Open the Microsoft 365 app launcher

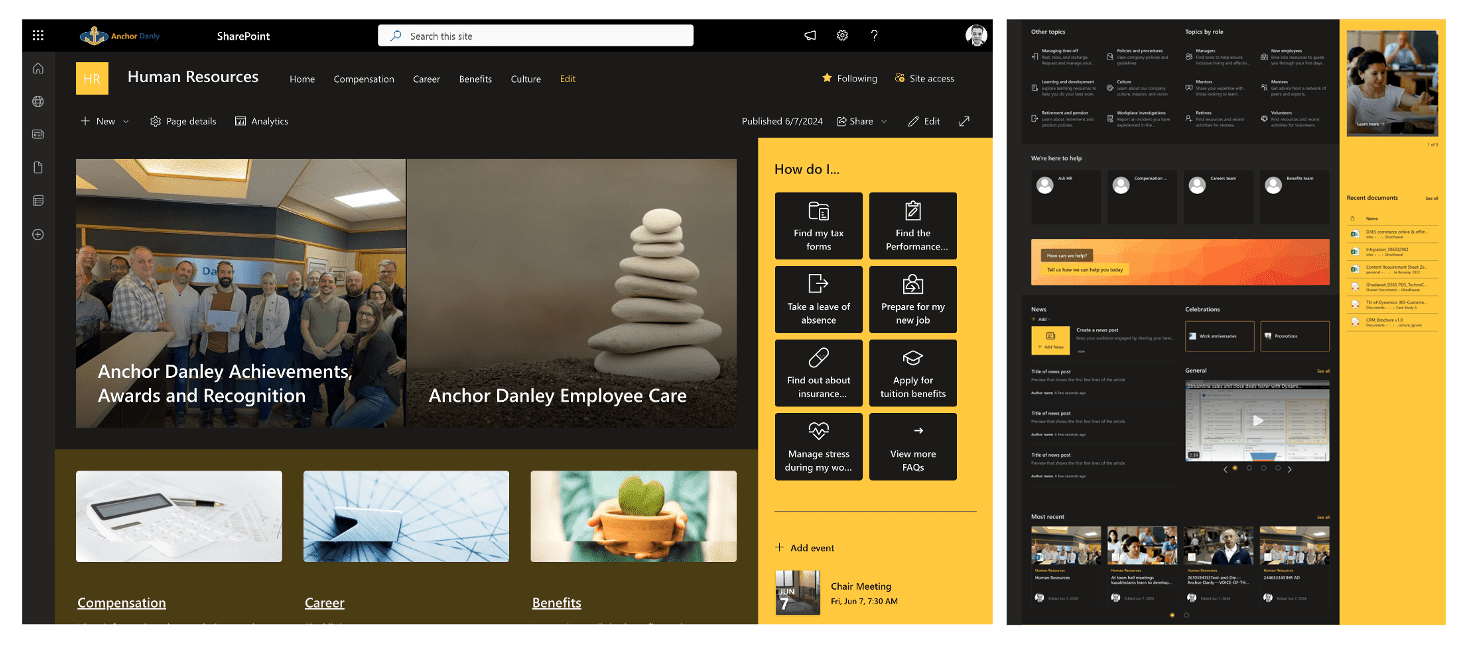37,35
